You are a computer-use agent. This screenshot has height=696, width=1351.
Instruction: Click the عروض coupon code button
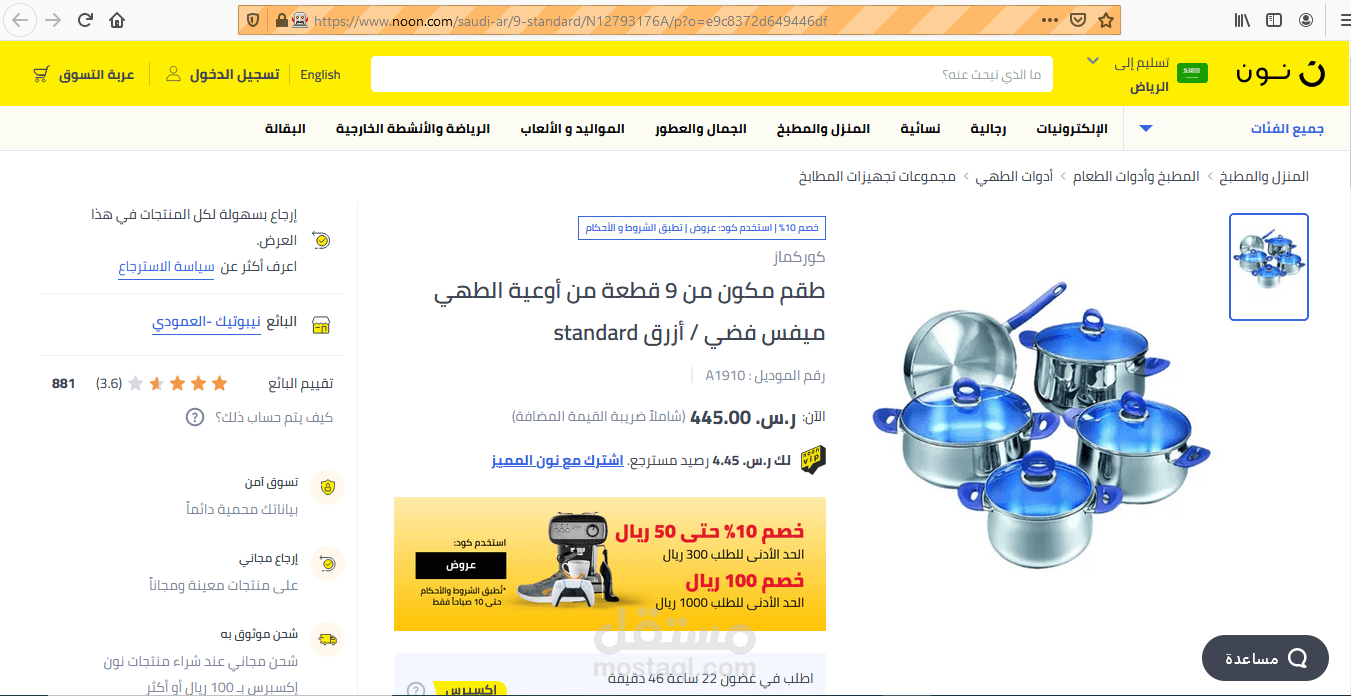[461, 565]
